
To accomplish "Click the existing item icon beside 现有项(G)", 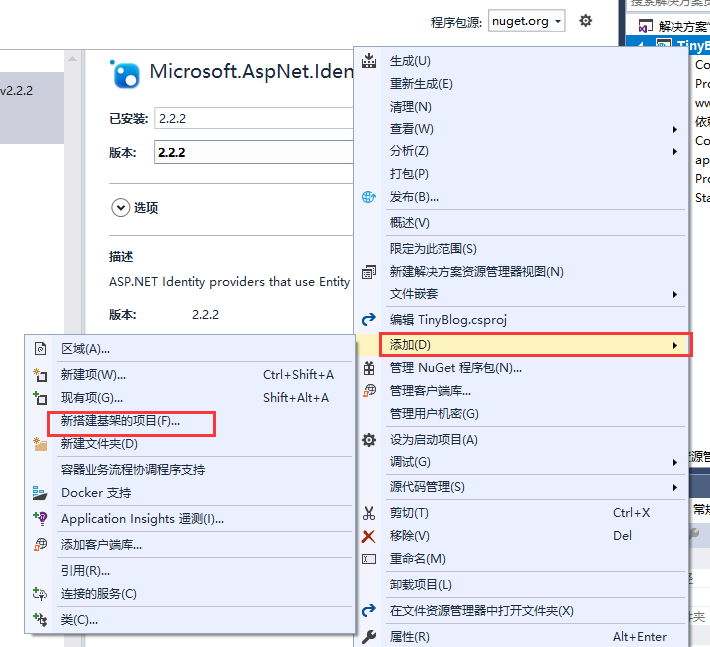I will 40,398.
